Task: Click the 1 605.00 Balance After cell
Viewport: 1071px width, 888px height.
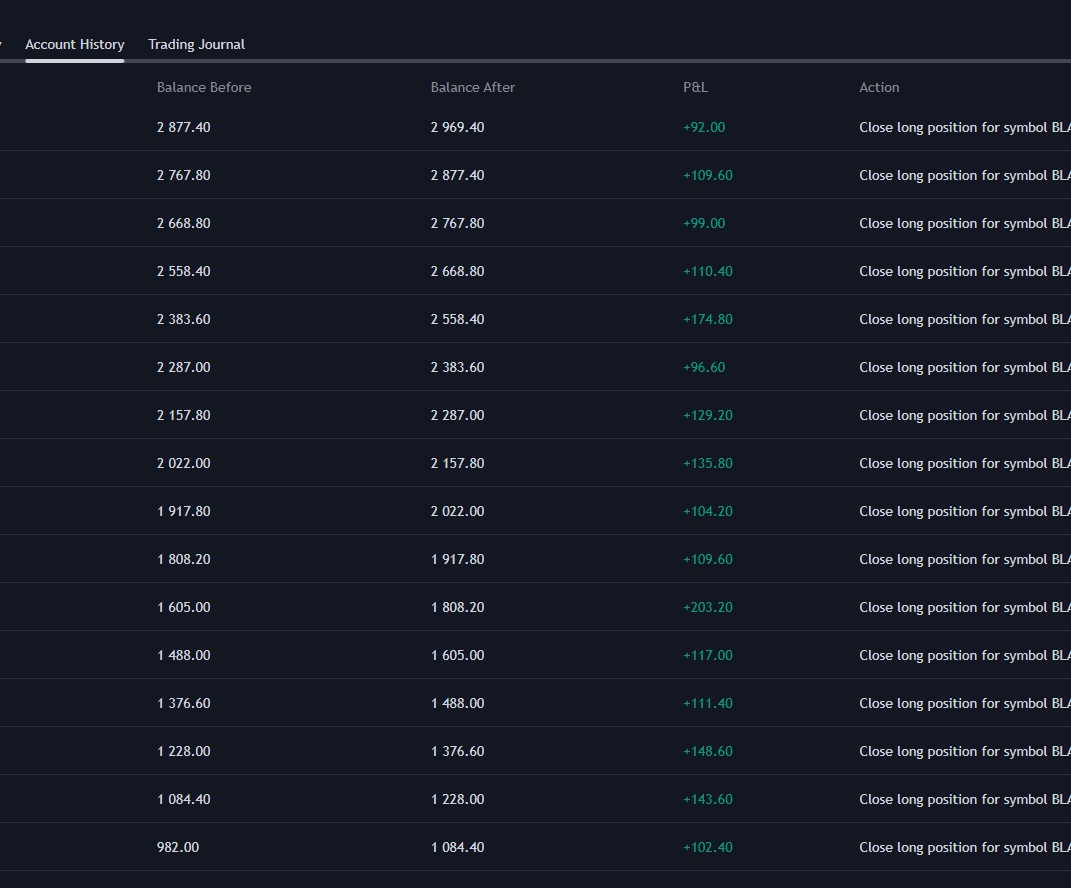Action: point(457,655)
